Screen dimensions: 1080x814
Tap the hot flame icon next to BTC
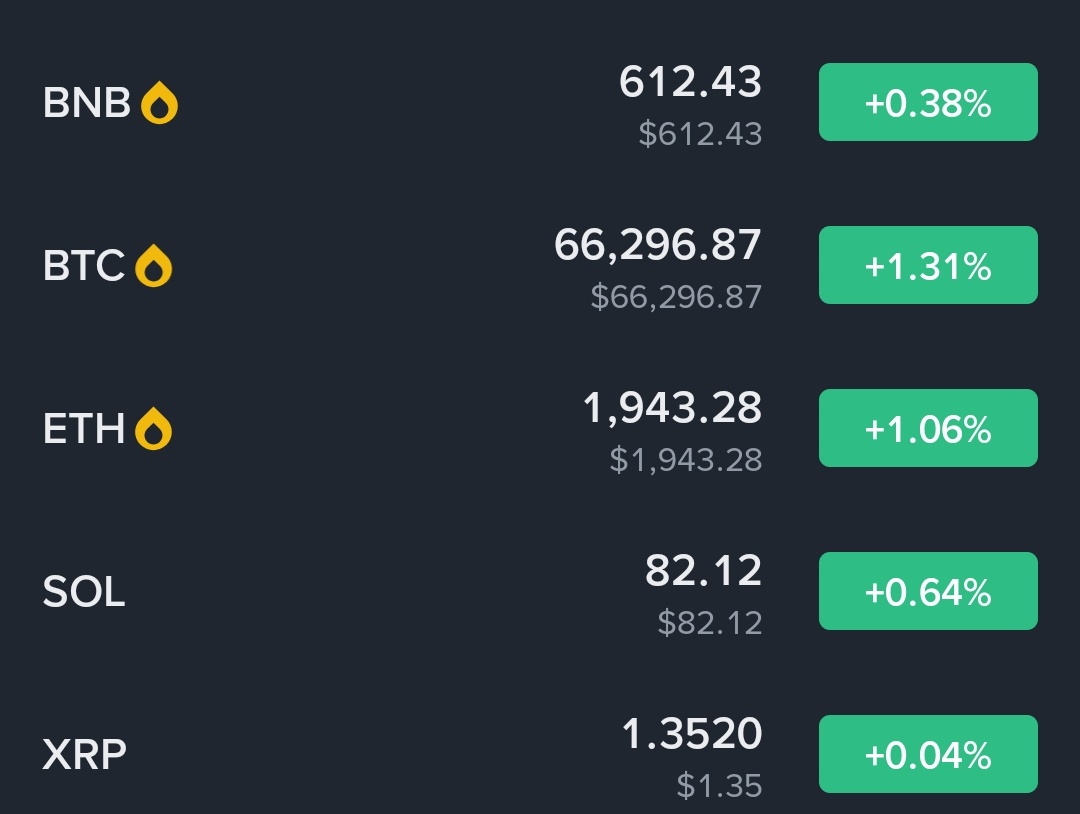point(153,266)
